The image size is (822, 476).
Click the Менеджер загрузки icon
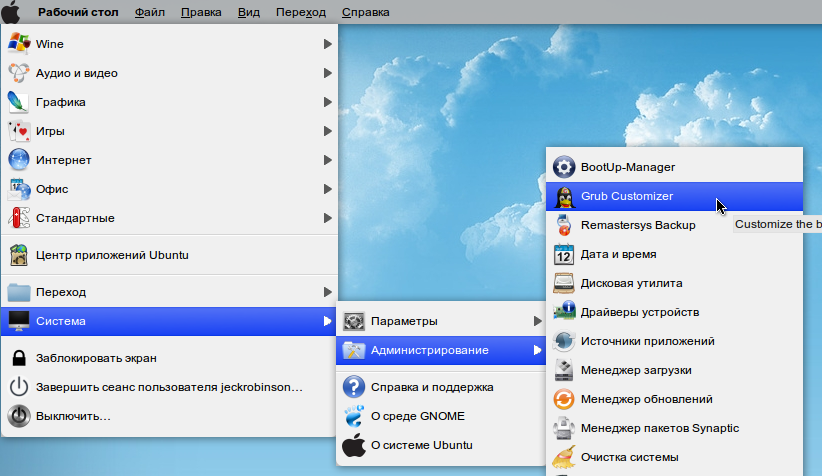(564, 370)
